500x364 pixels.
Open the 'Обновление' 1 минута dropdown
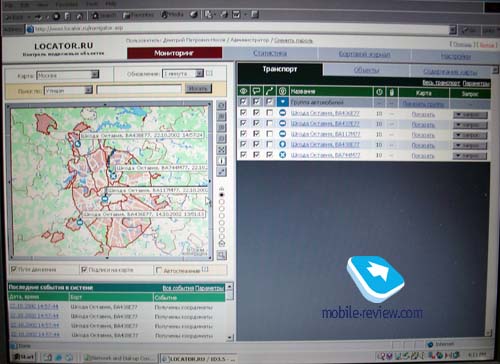click(x=199, y=73)
